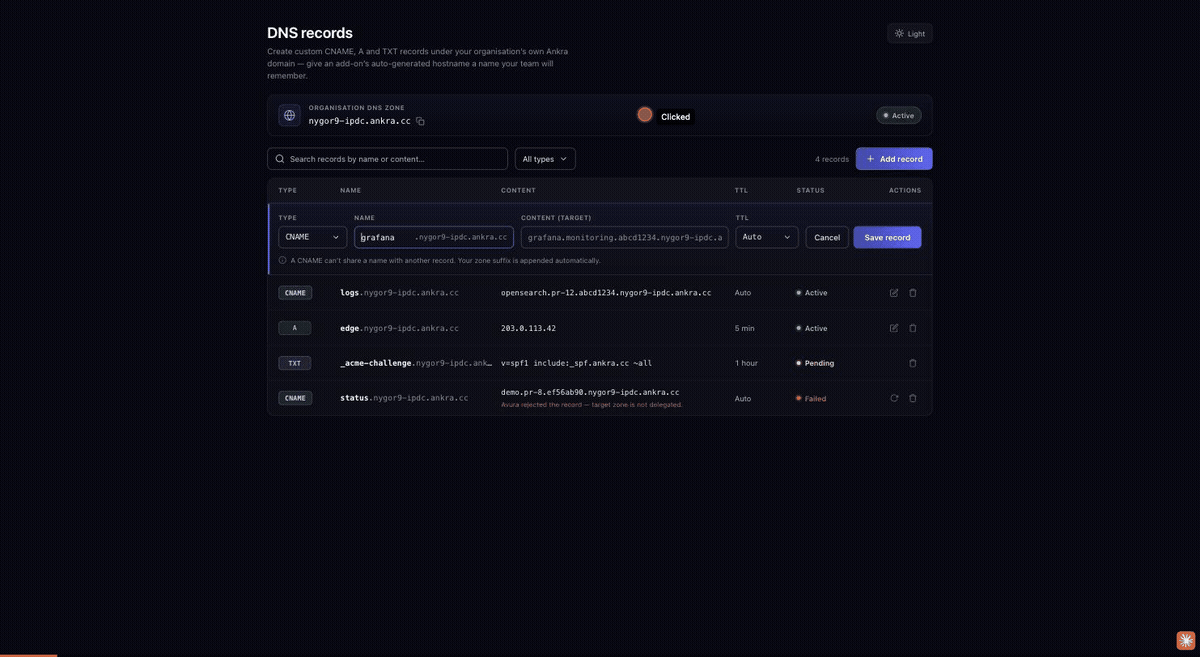
Task: Click the edge record name
Action: 399,328
